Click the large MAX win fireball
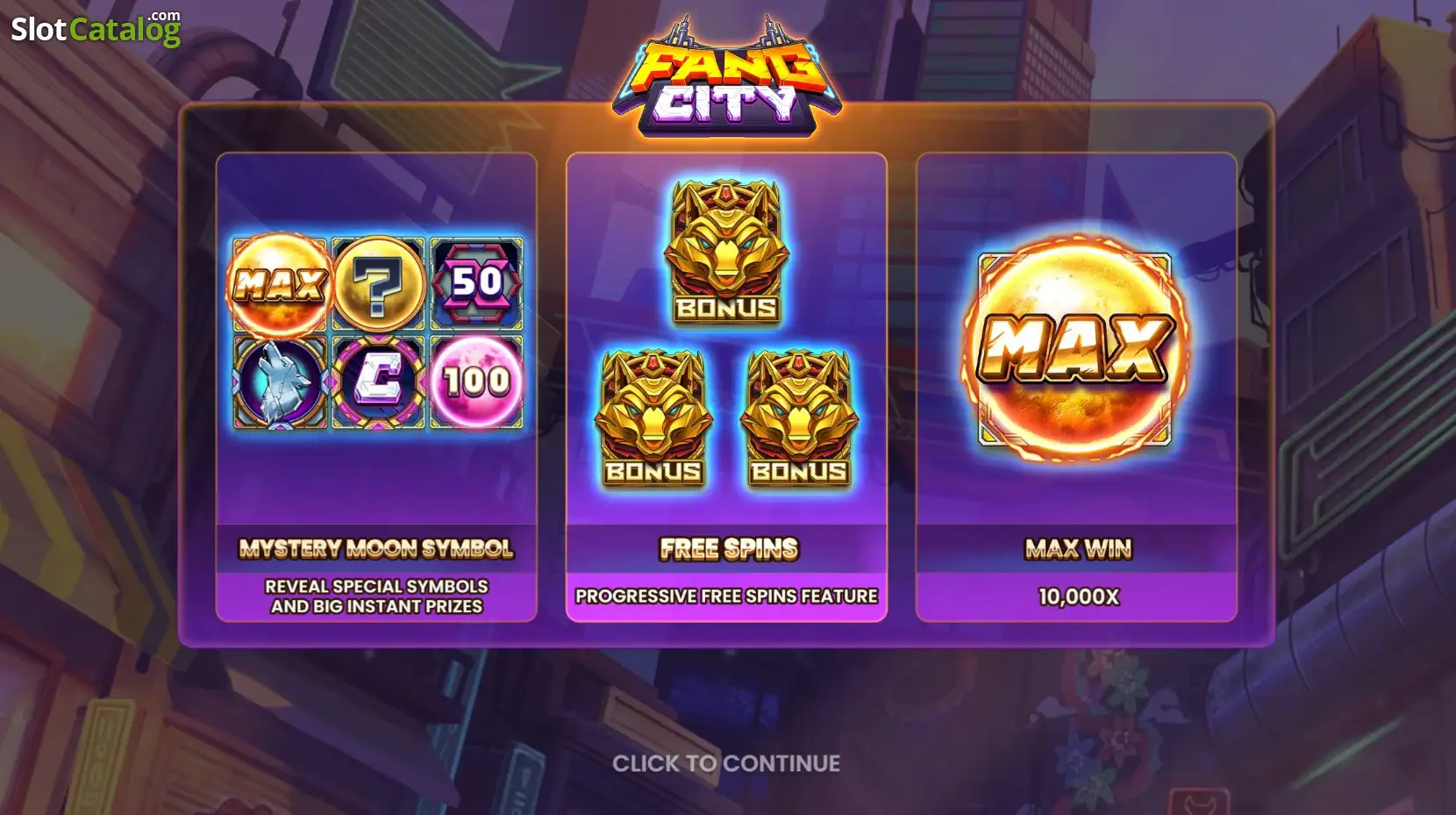This screenshot has width=1456, height=815. click(x=1076, y=348)
